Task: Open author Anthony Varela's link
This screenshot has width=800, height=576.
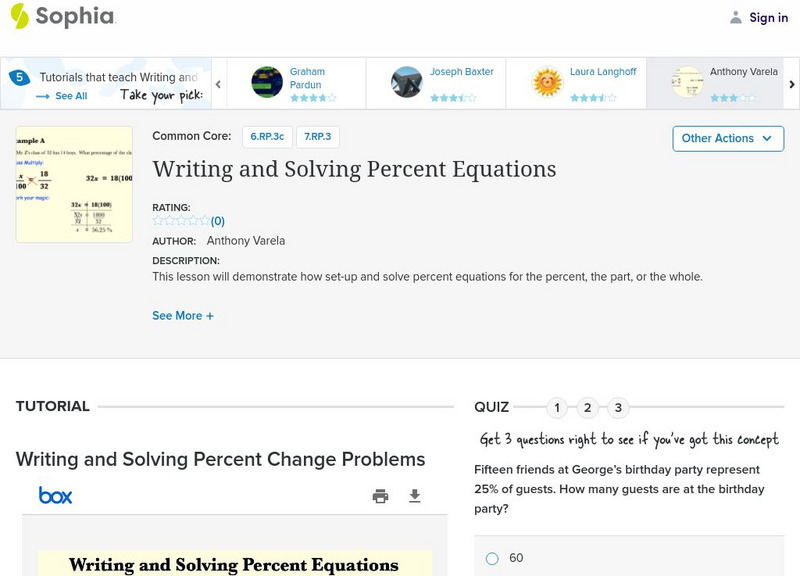Action: pyautogui.click(x=246, y=241)
